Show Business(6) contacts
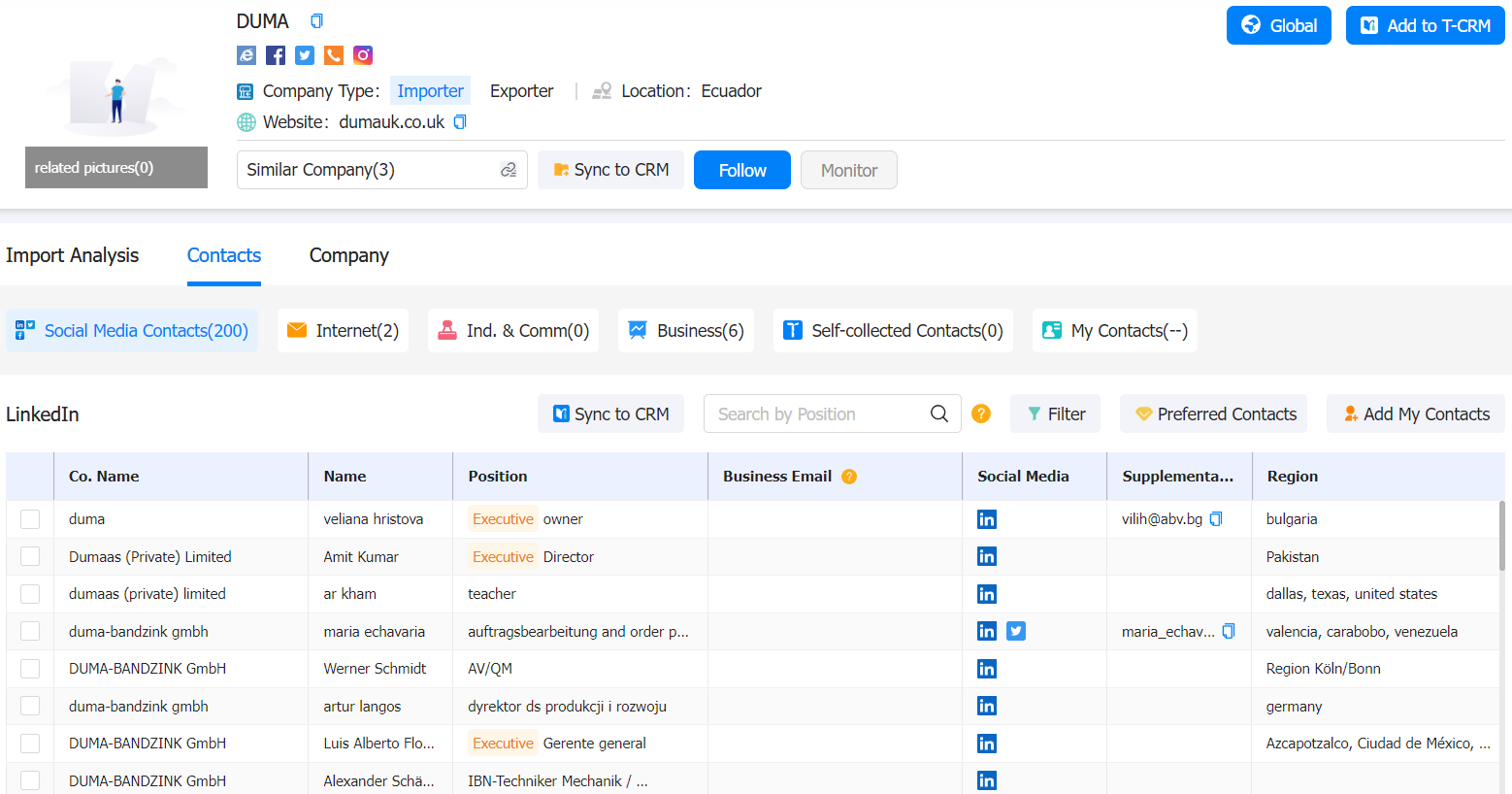This screenshot has width=1512, height=794. click(x=686, y=331)
